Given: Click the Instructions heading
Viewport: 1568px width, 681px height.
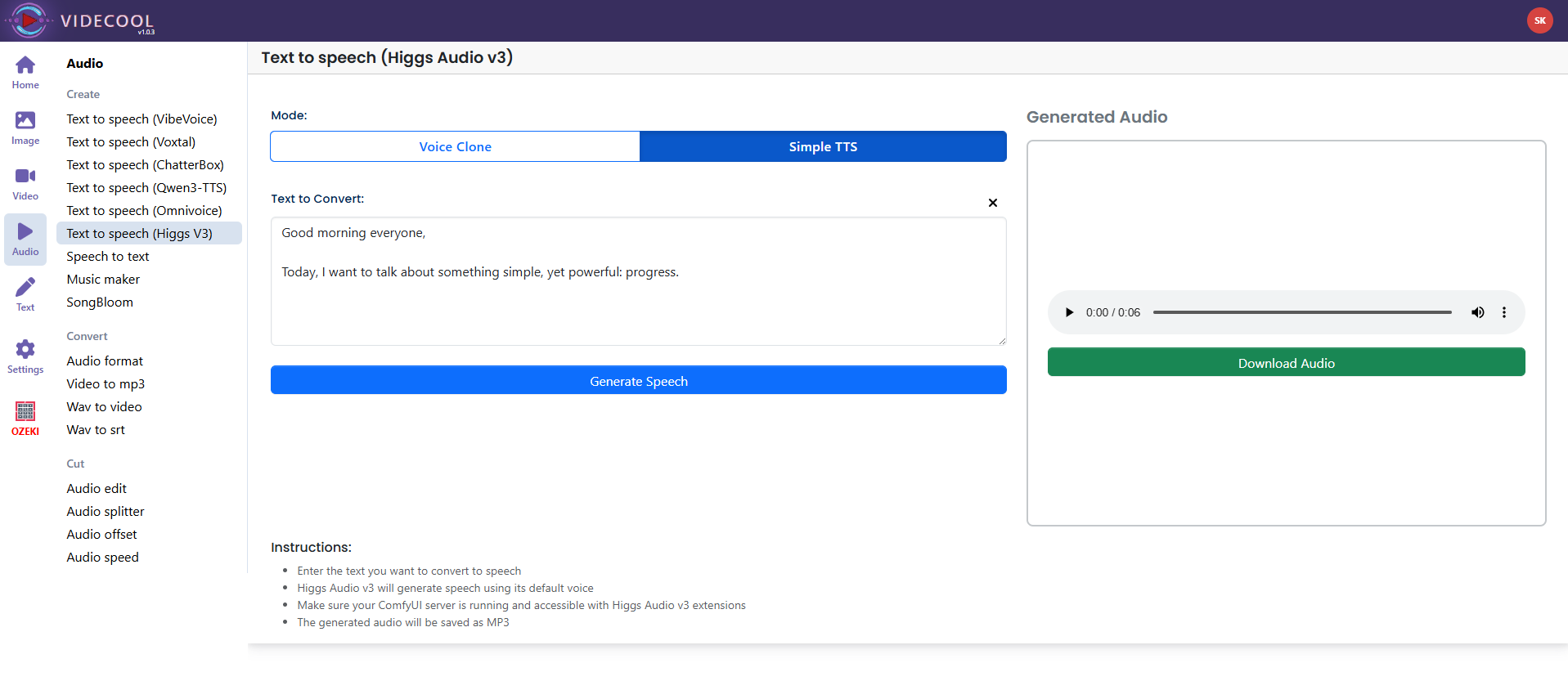Looking at the screenshot, I should (311, 547).
